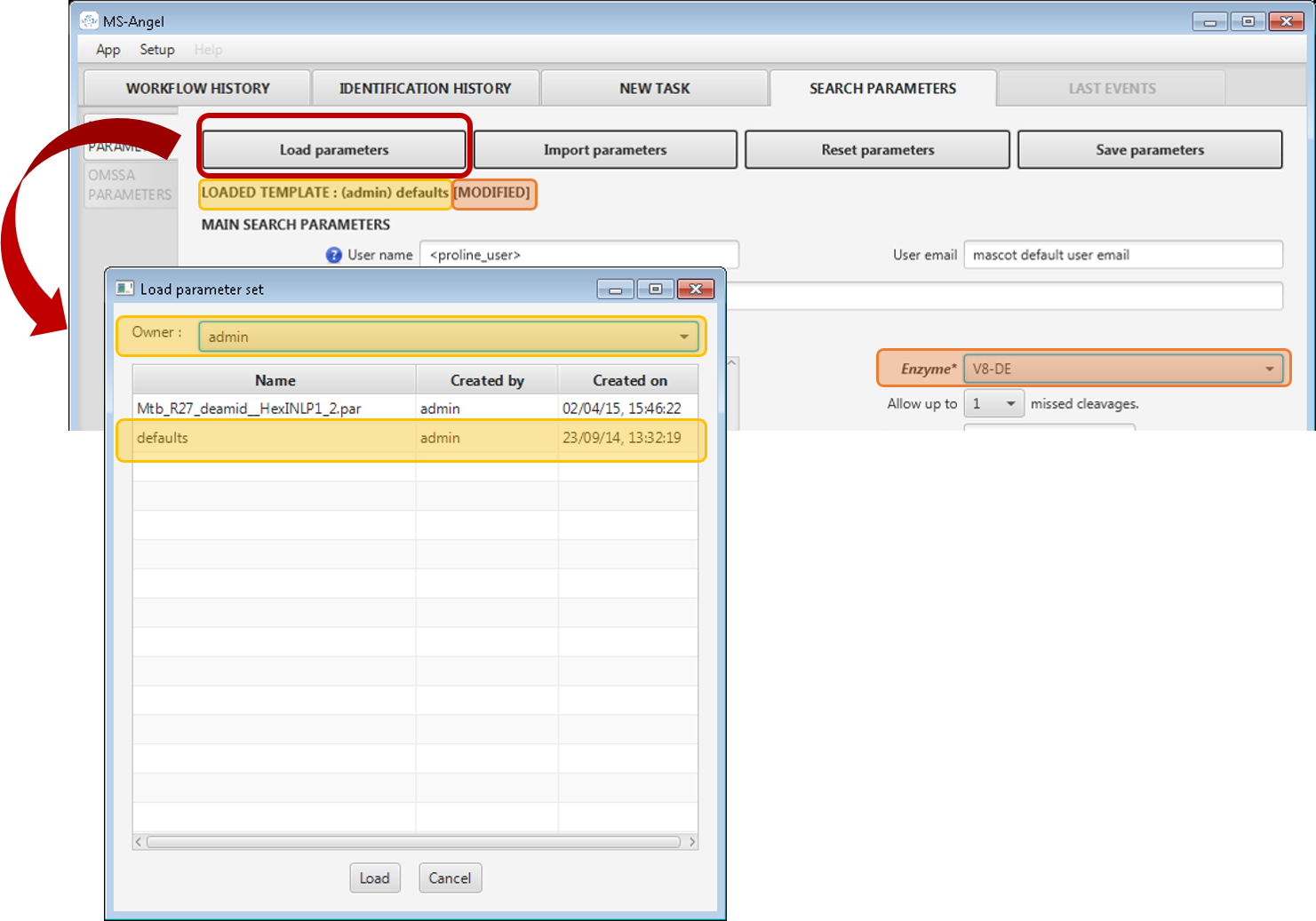The width and height of the screenshot is (1316, 921).
Task: Select the Mtb_R27_deamid_HexINLP1_2.par row
Action: 274,409
